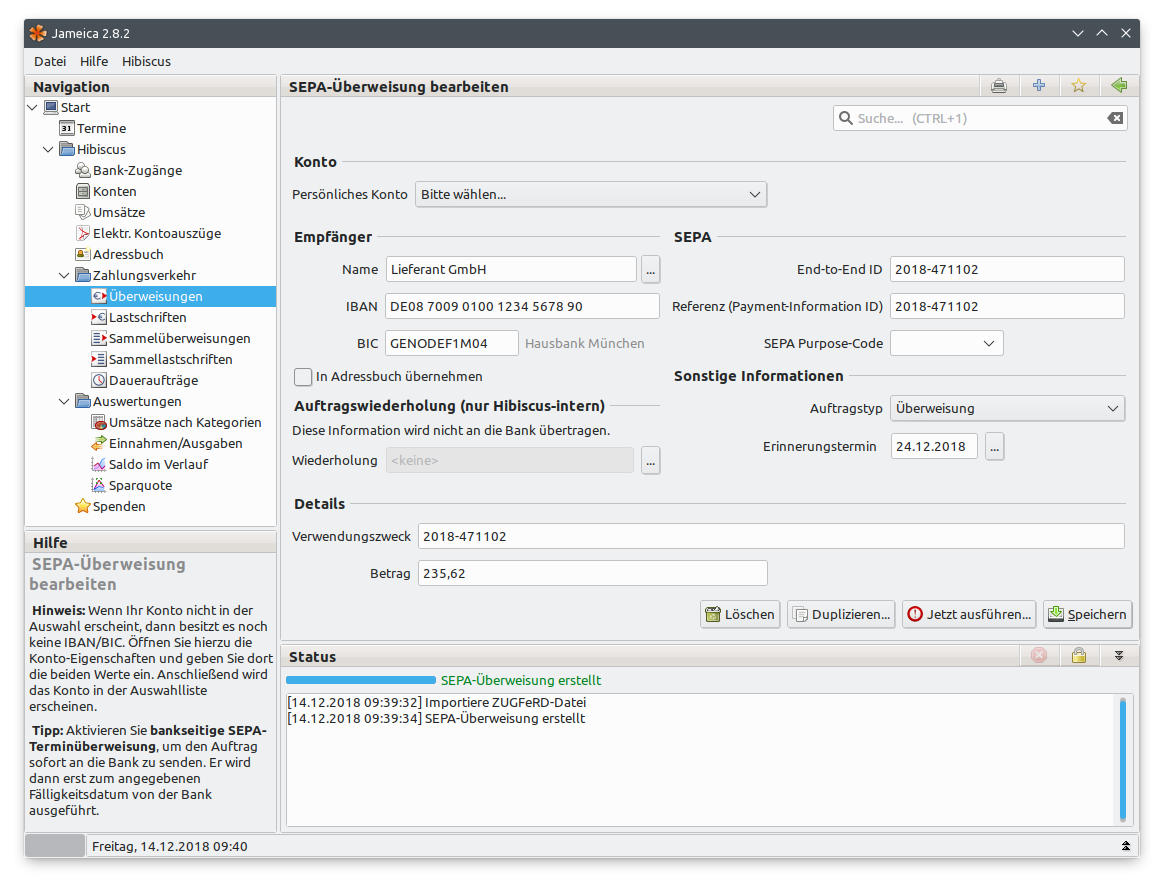1167x883 pixels.
Task: Open Umsätze in navigation tree
Action: [111, 212]
